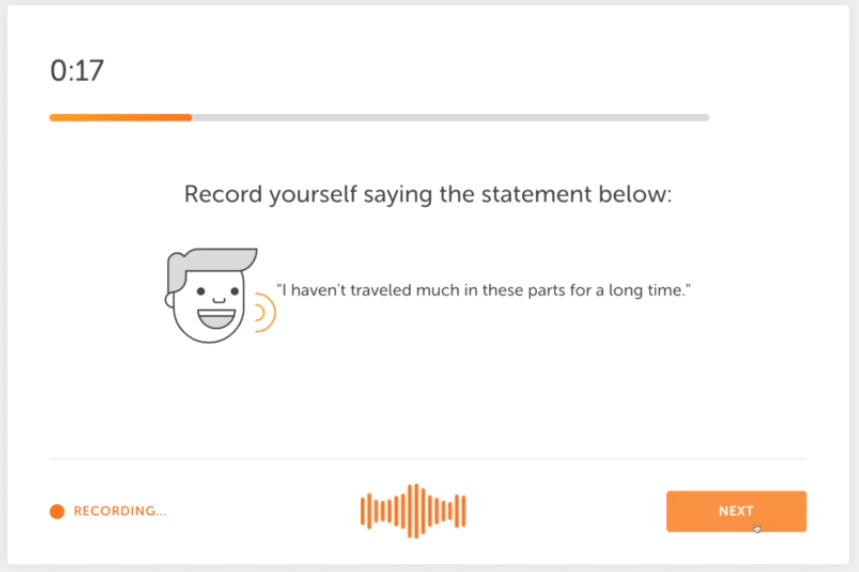
Task: Click the RECORDING... status label
Action: (120, 511)
